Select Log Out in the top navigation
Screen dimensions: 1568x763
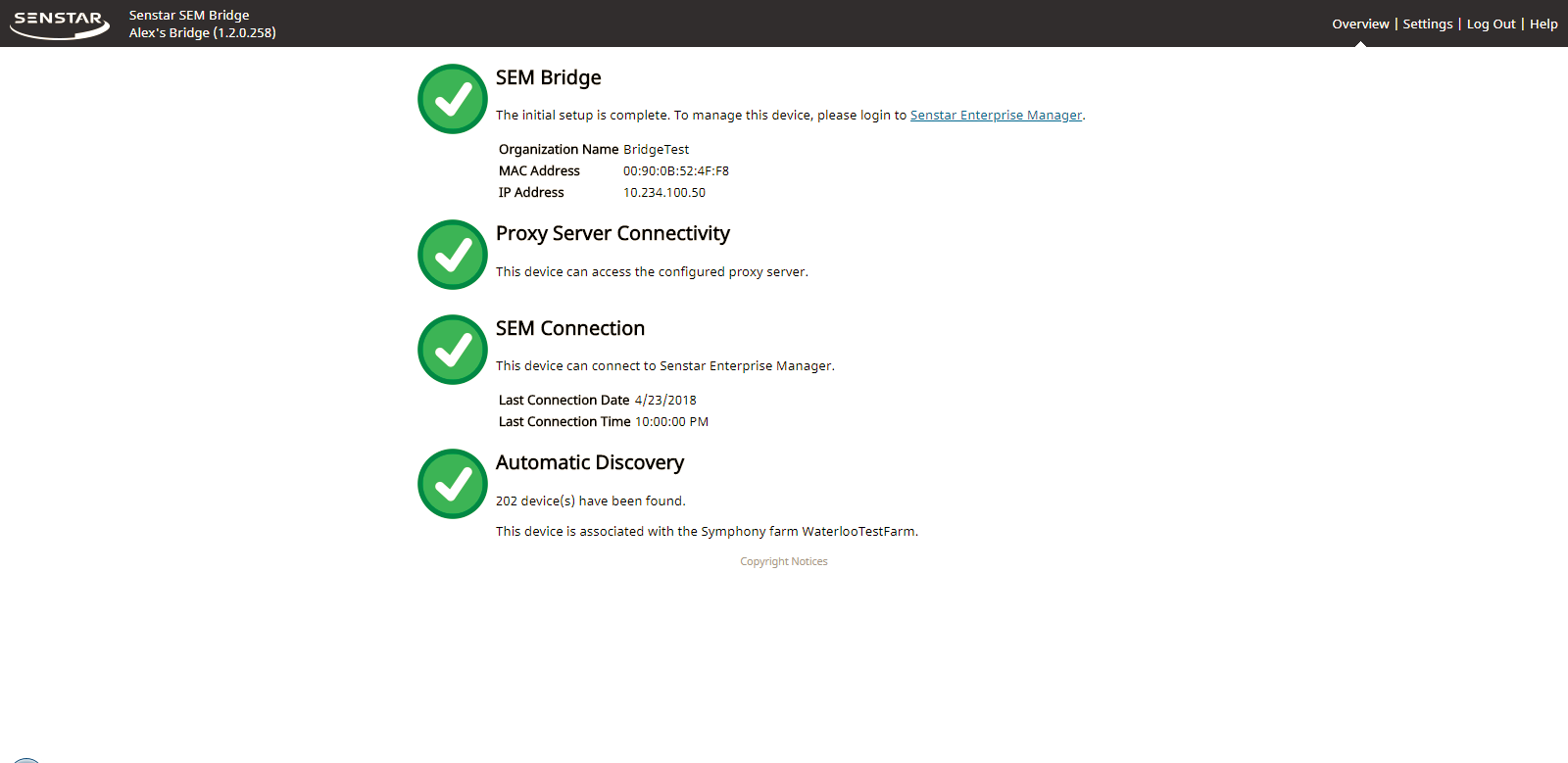click(1491, 24)
